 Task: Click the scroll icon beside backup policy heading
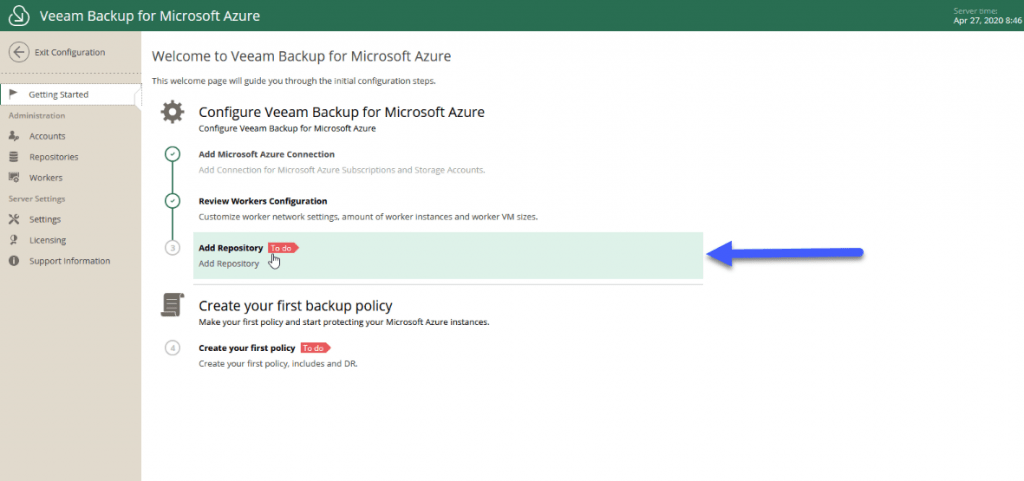pyautogui.click(x=172, y=305)
